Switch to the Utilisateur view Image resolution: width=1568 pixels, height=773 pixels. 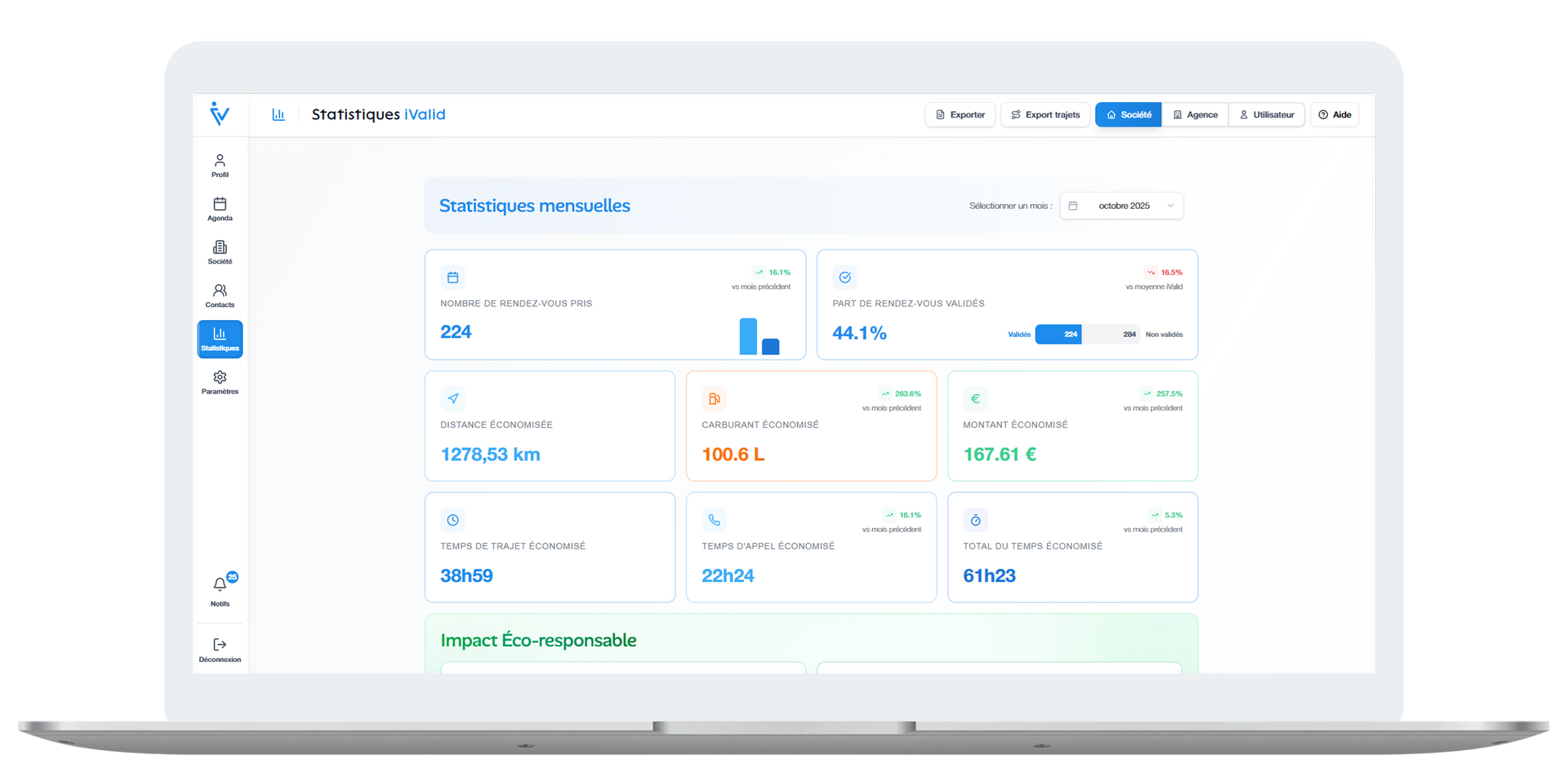pos(1267,114)
